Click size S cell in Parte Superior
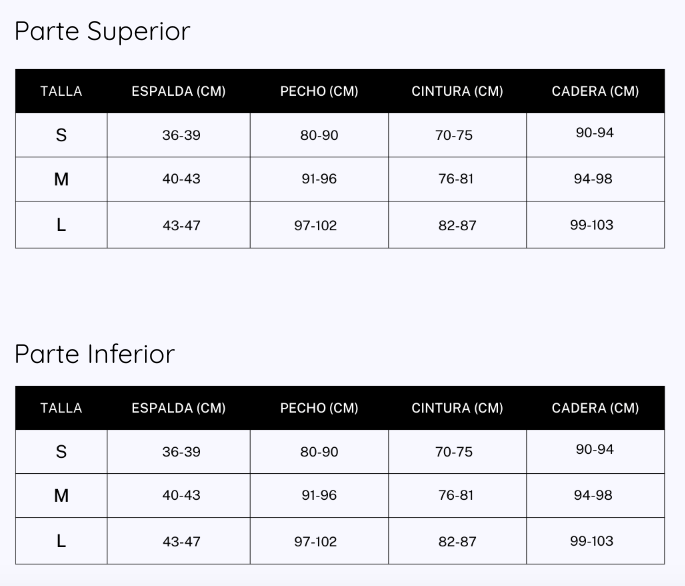Screen dimensions: 685x586 (61, 135)
